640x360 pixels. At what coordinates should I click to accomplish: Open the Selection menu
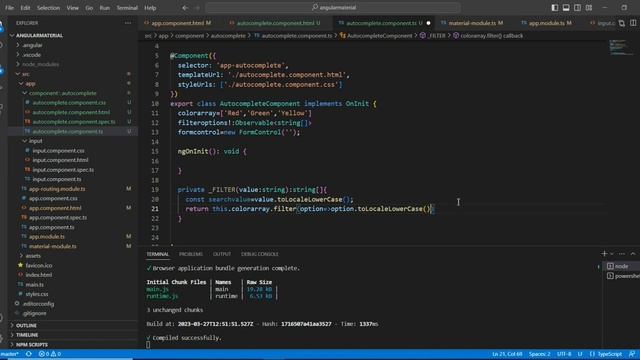(x=48, y=8)
